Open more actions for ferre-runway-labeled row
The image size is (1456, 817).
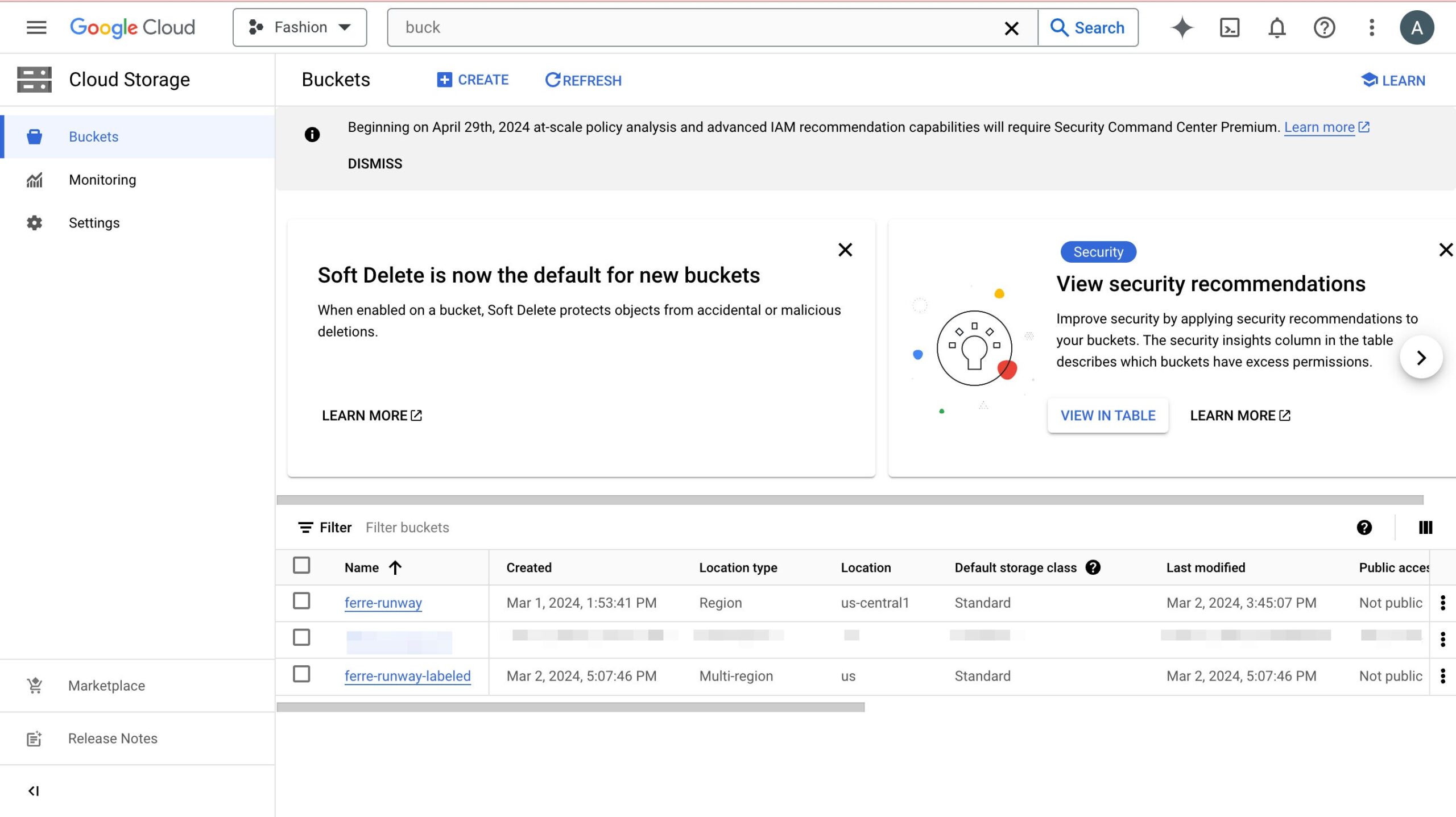click(x=1442, y=676)
